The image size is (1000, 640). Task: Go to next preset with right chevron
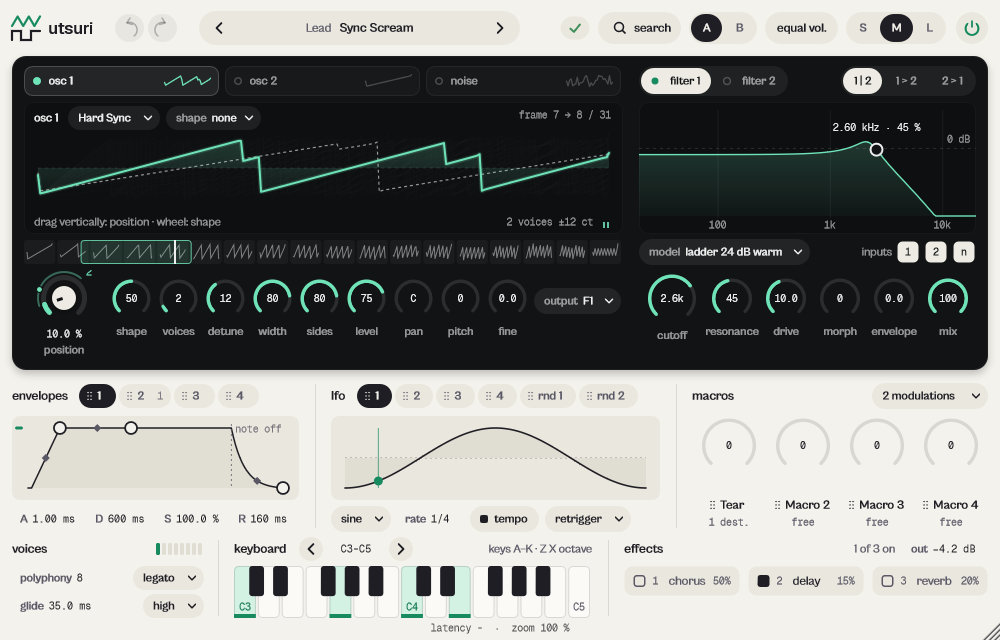coord(500,28)
